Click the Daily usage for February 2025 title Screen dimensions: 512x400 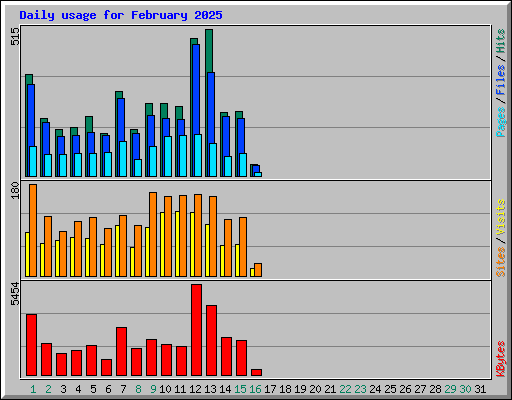pyautogui.click(x=121, y=15)
